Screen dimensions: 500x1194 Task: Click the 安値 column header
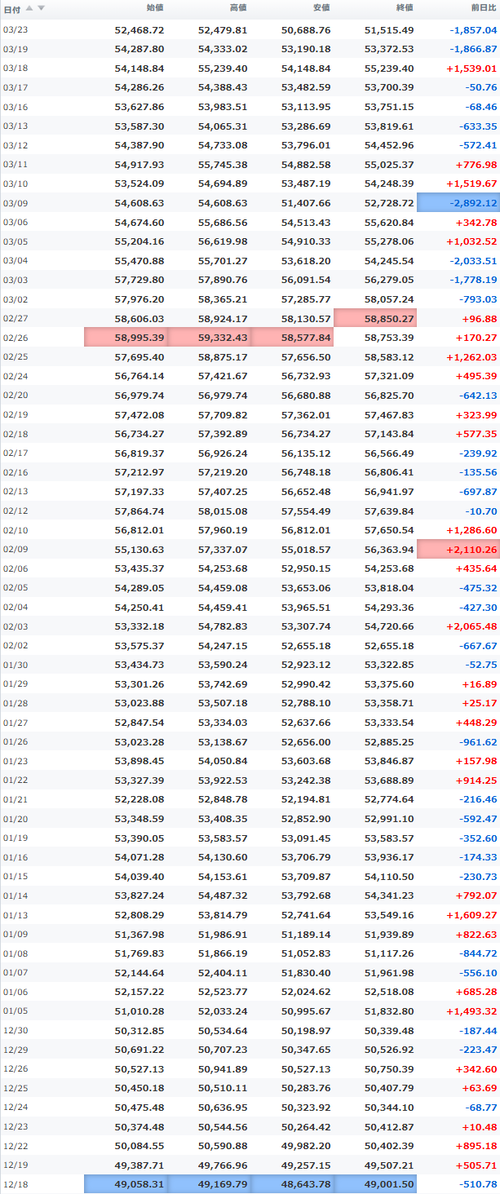(321, 8)
